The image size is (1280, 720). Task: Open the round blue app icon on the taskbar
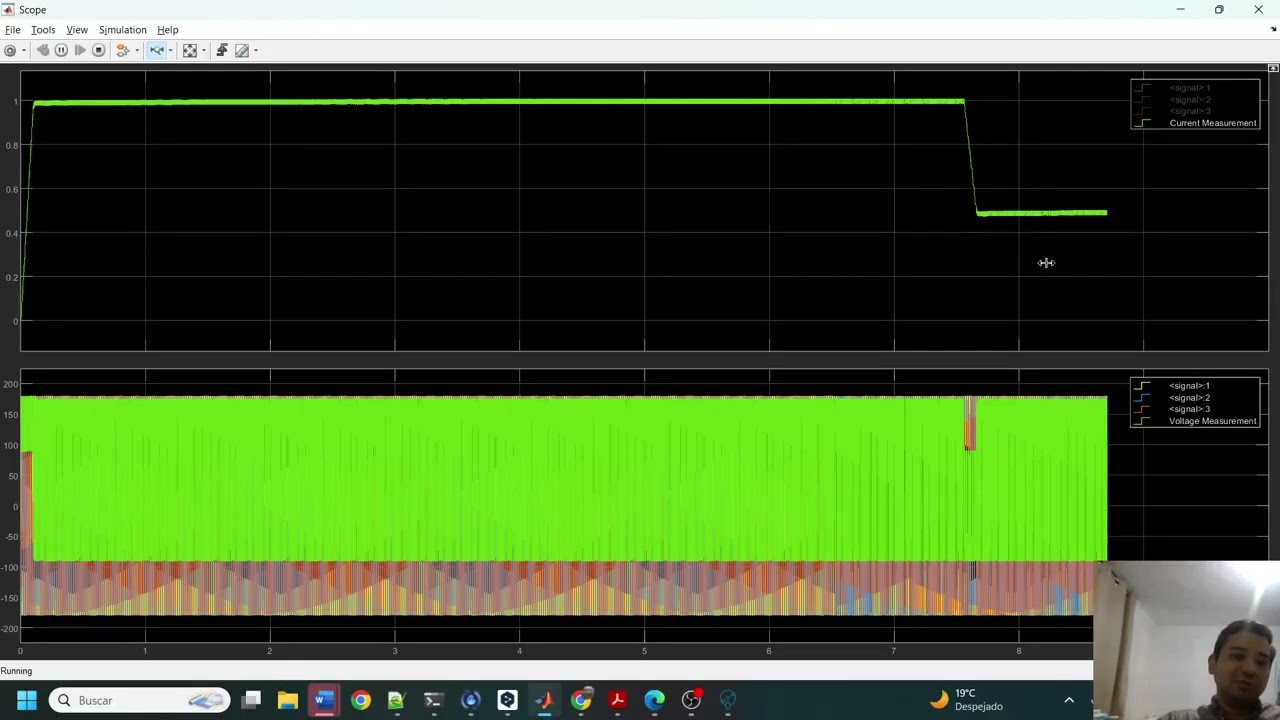coord(471,700)
